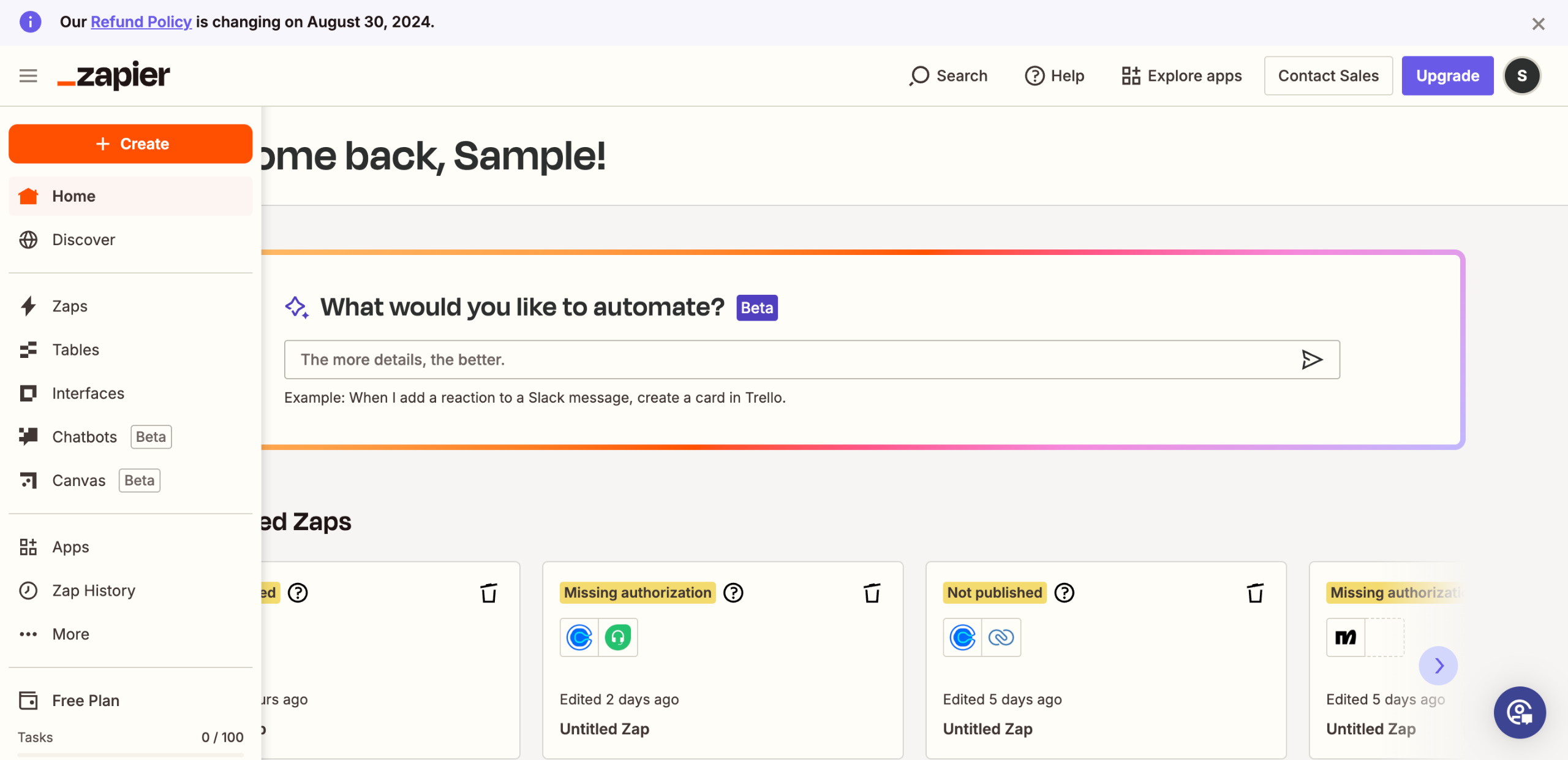Expand the More sidebar item
1568x760 pixels.
pos(70,634)
